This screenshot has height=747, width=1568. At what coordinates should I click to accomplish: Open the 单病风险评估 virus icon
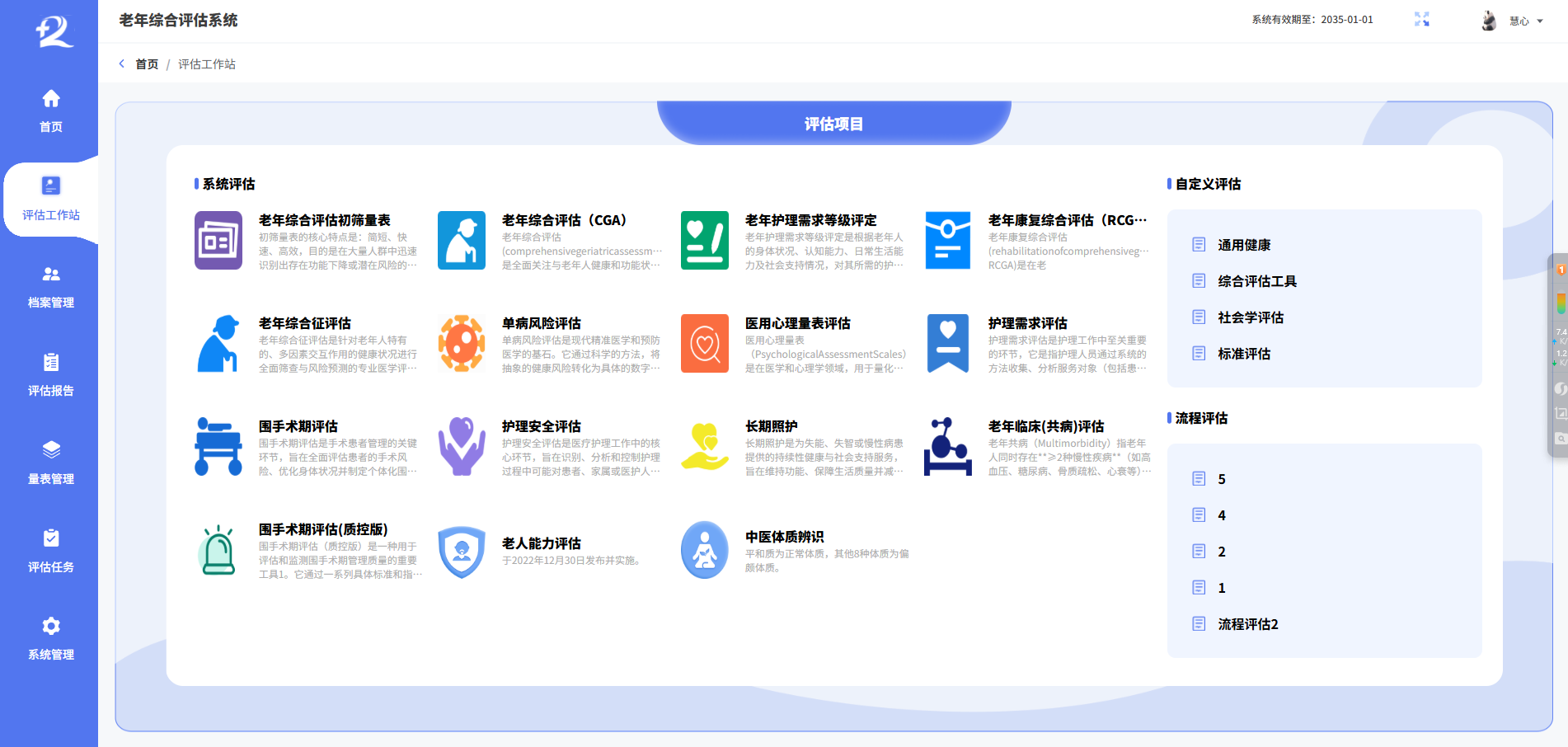[x=461, y=343]
